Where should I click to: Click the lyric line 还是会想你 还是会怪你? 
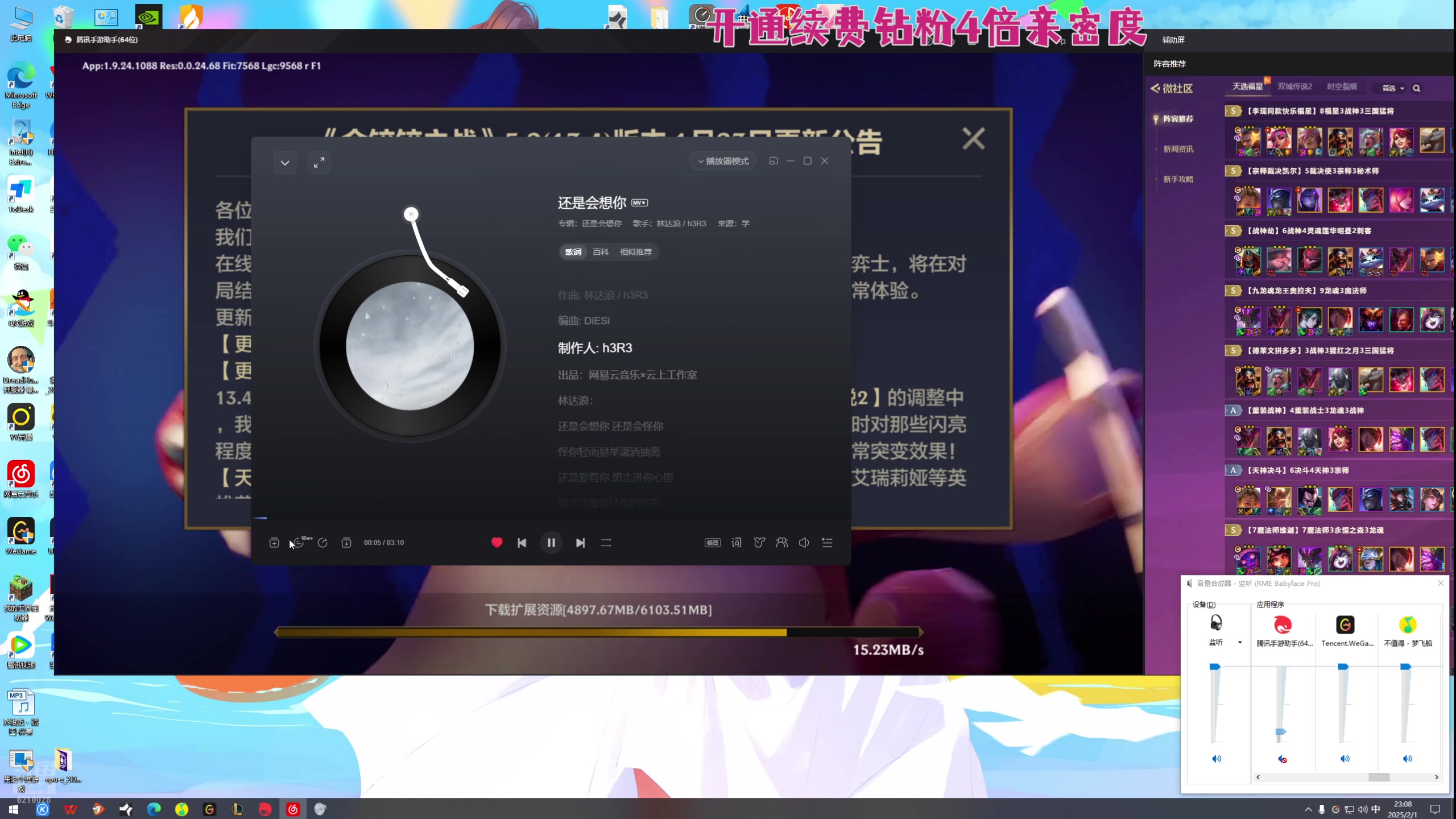(610, 426)
